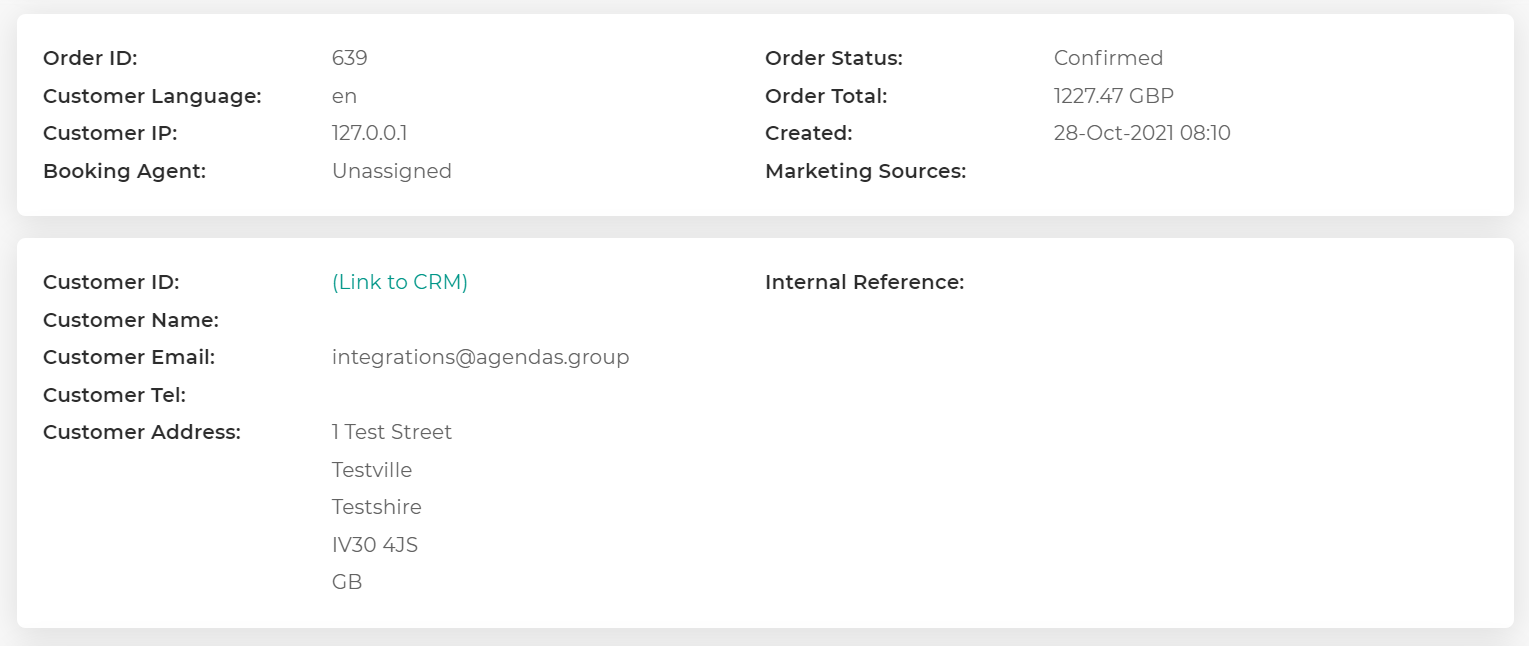This screenshot has height=646, width=1529.
Task: Click the Customer IP value 127.0.0.1
Action: click(369, 133)
